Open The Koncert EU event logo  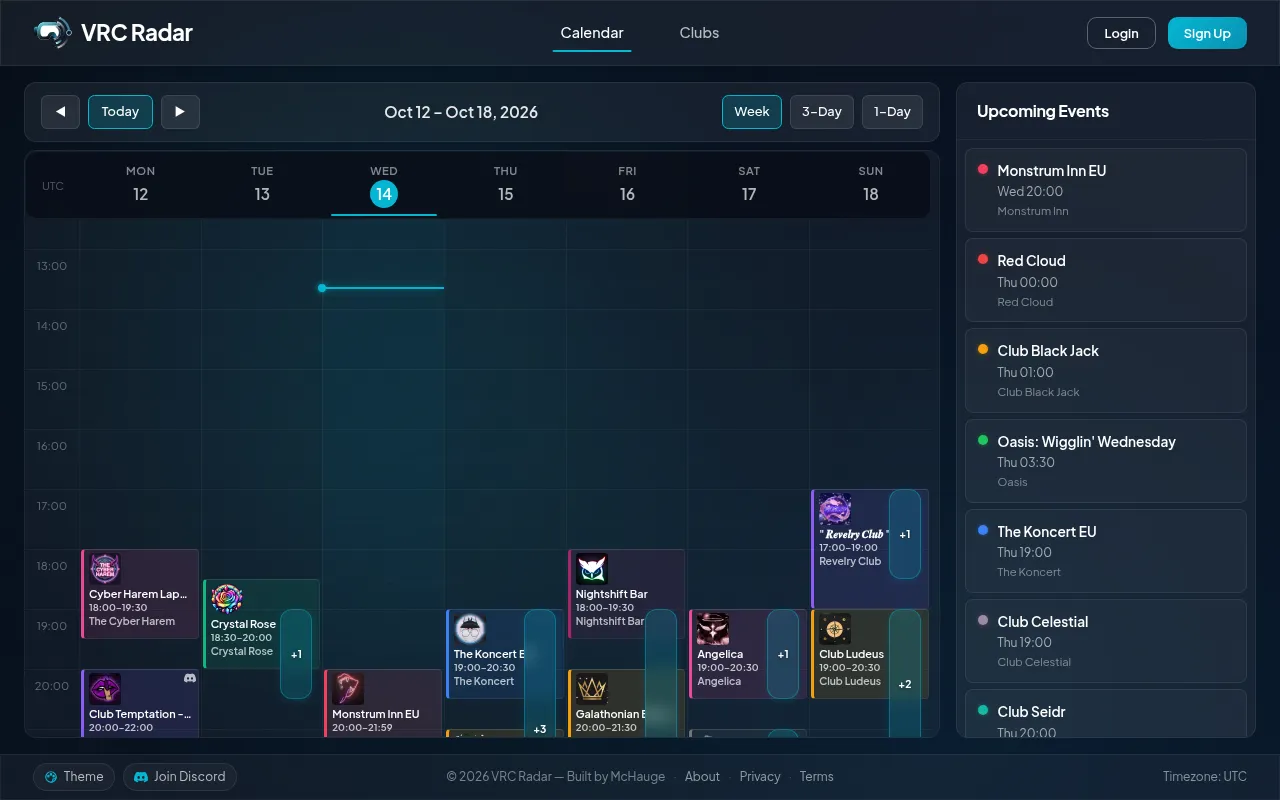(470, 630)
